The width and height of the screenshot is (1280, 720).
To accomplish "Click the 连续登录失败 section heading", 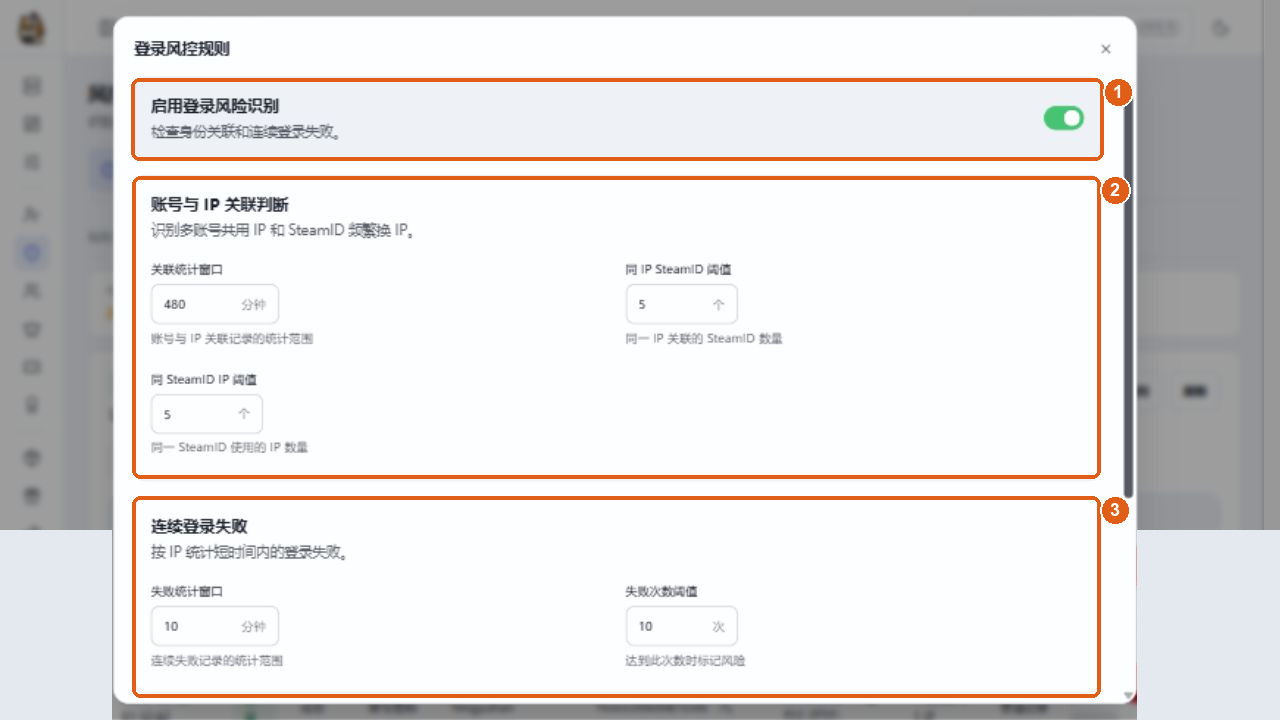I will [199, 526].
